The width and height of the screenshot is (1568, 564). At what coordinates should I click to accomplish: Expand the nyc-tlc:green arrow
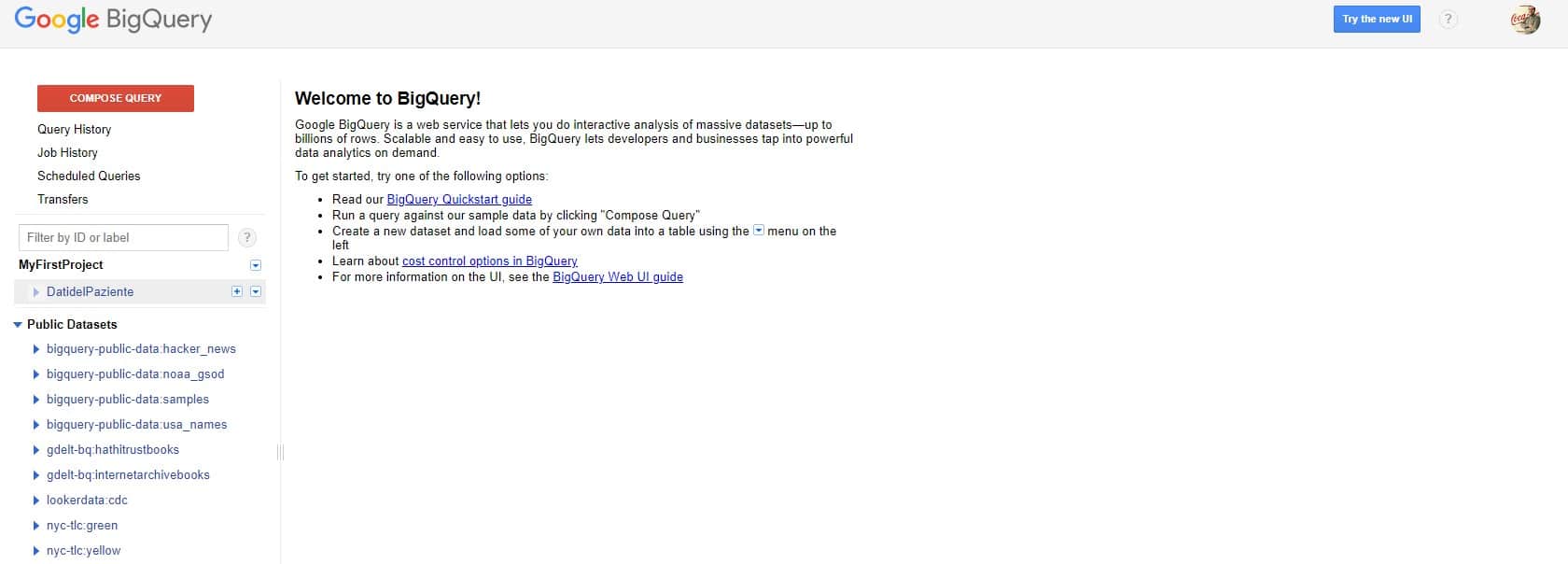(36, 526)
